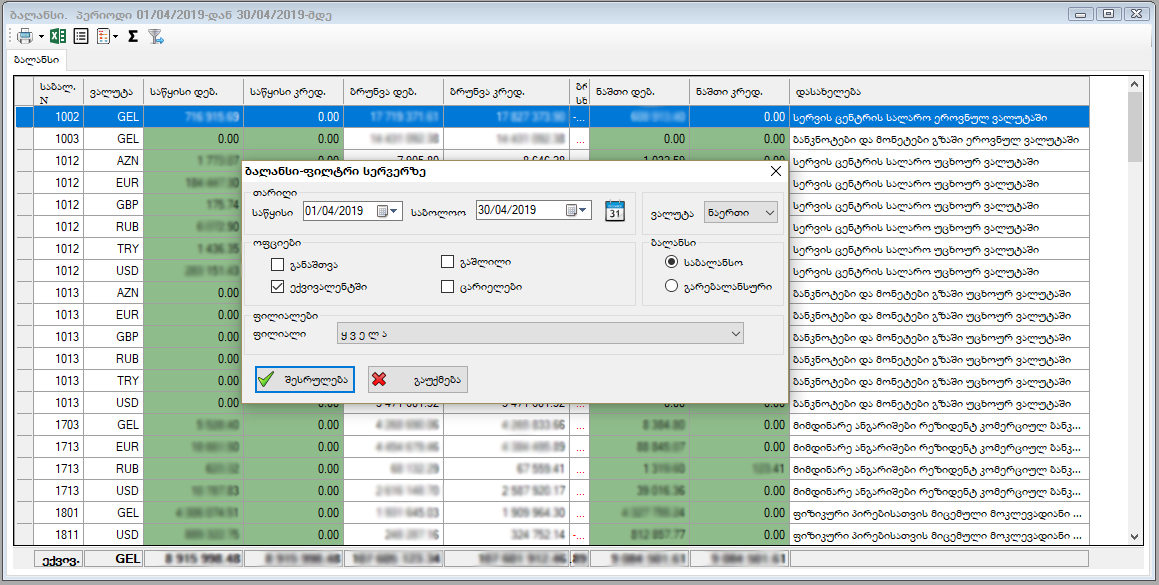Click the colored list options icon
This screenshot has height=585, width=1159.
pyautogui.click(x=103, y=36)
